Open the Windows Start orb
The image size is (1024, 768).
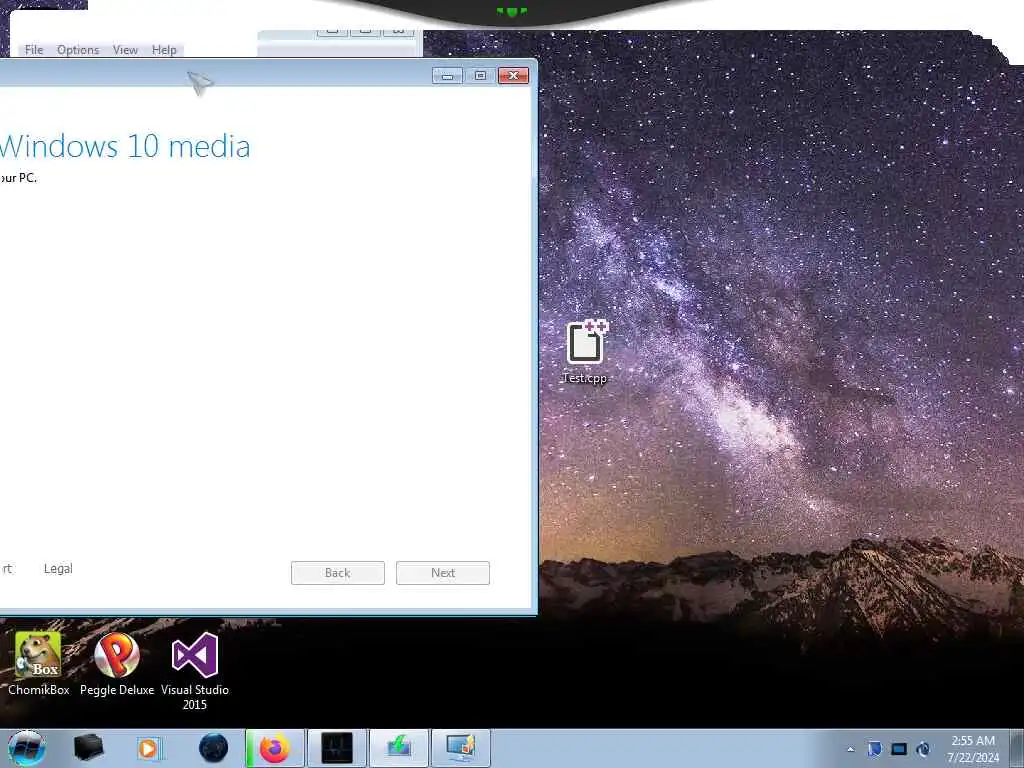27,748
